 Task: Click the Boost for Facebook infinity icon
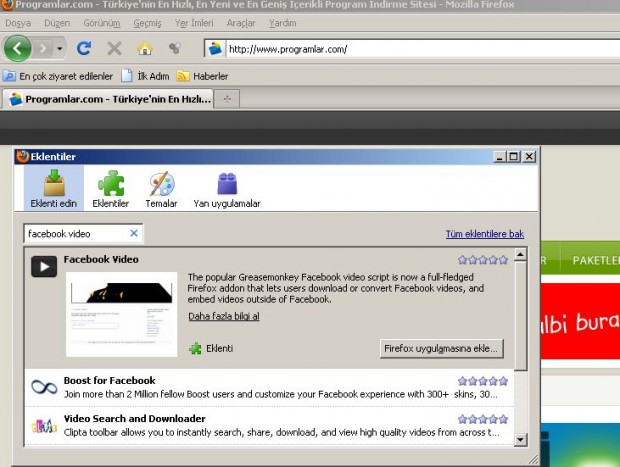click(44, 387)
